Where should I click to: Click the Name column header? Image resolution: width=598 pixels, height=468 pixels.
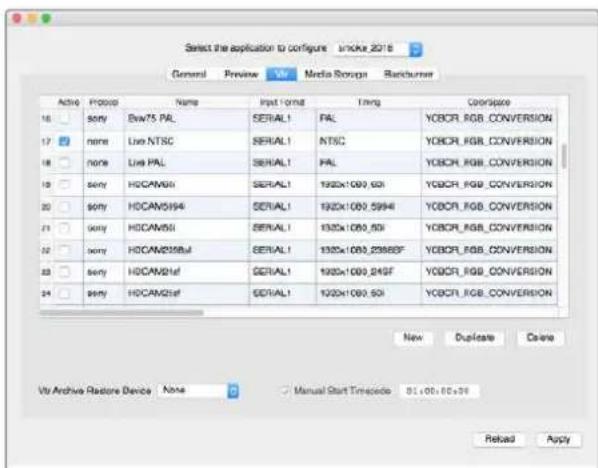(x=186, y=102)
